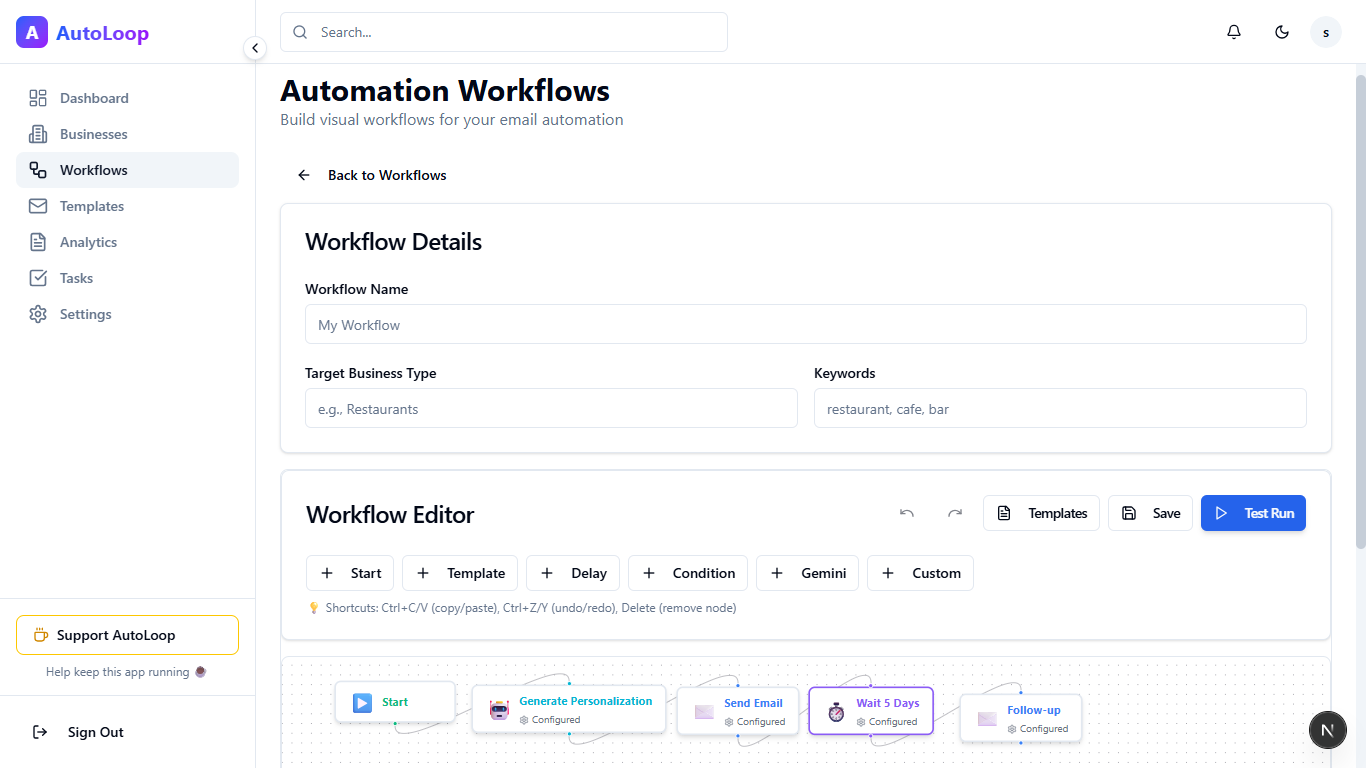
Task: Toggle dark mode with the moon icon
Action: (1281, 31)
